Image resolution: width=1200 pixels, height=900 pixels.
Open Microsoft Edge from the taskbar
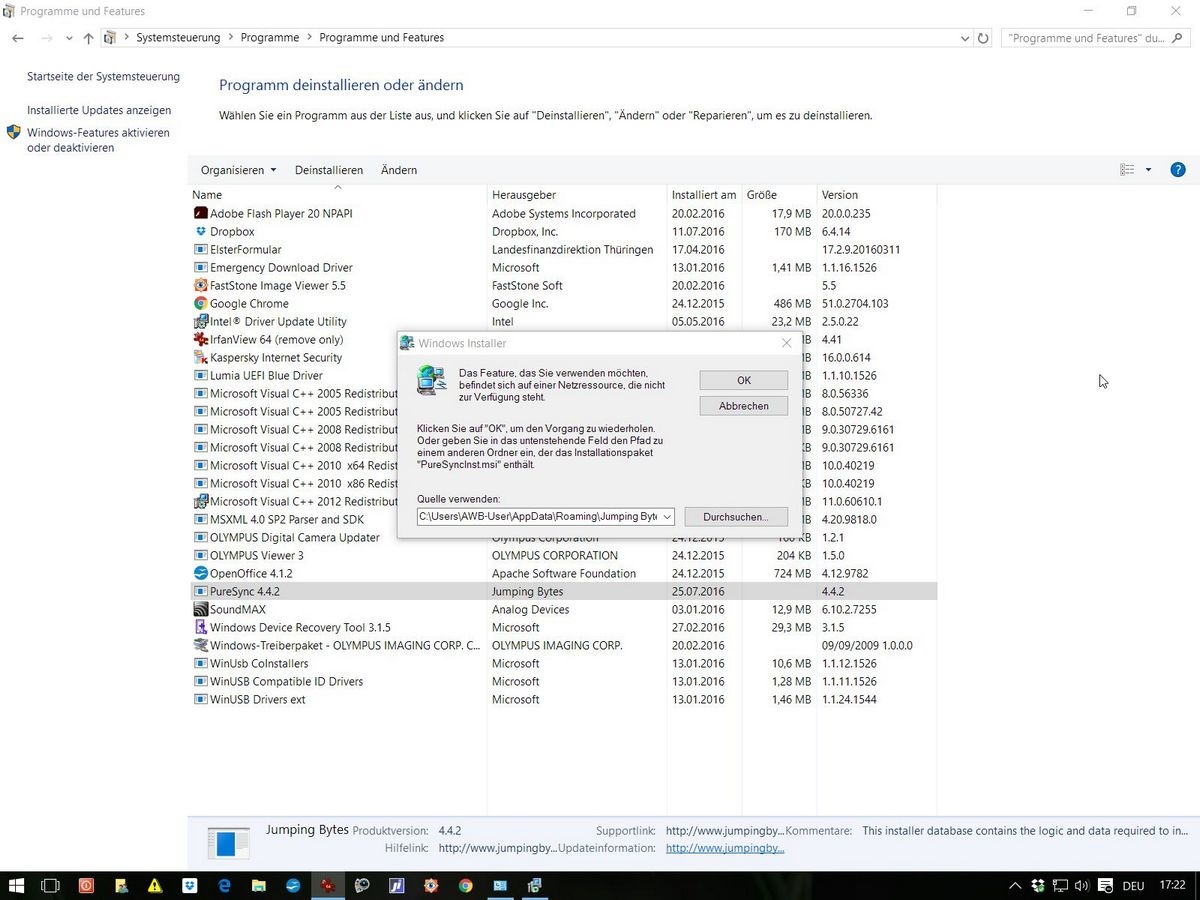[224, 885]
